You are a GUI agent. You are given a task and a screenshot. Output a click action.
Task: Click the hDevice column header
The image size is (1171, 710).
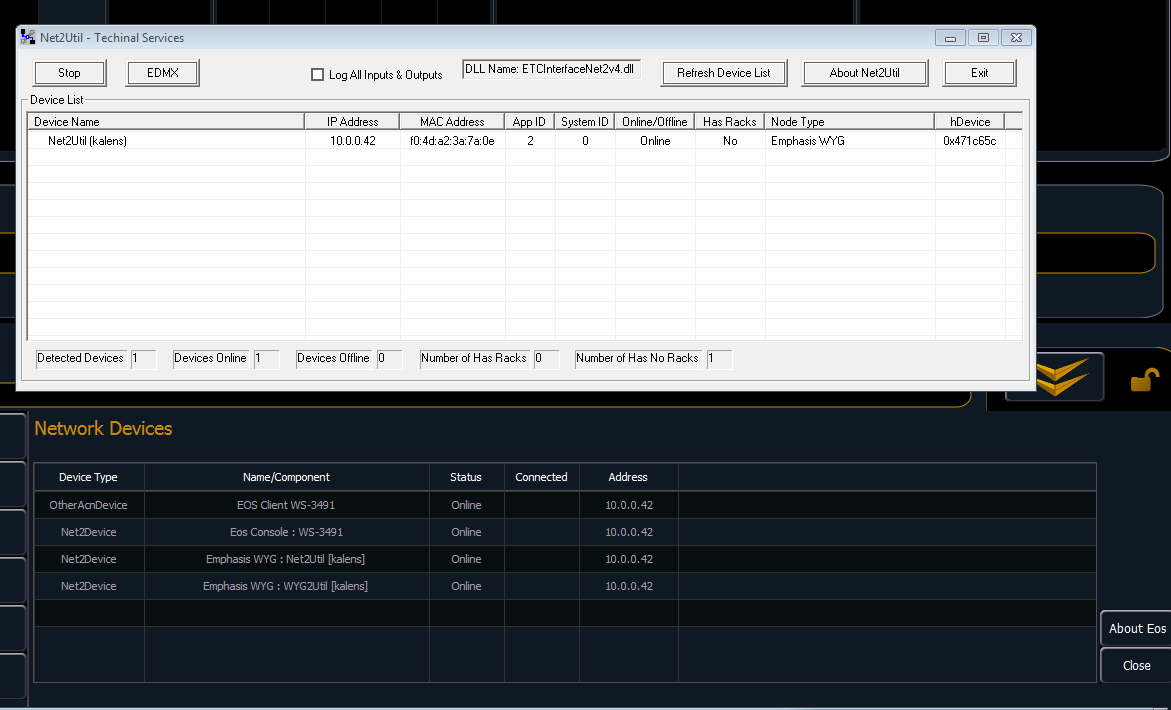coord(970,122)
